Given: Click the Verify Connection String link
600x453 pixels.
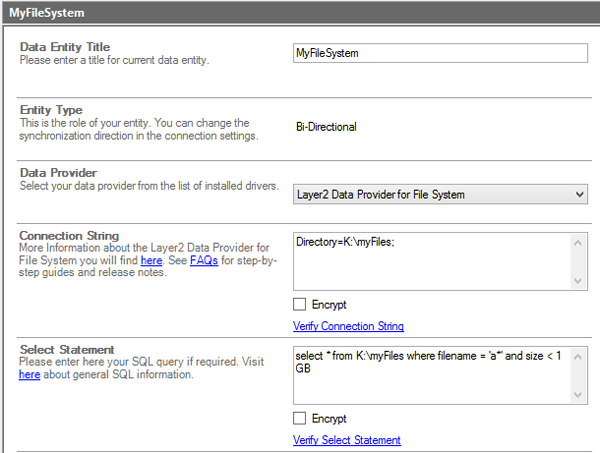Looking at the screenshot, I should point(348,326).
